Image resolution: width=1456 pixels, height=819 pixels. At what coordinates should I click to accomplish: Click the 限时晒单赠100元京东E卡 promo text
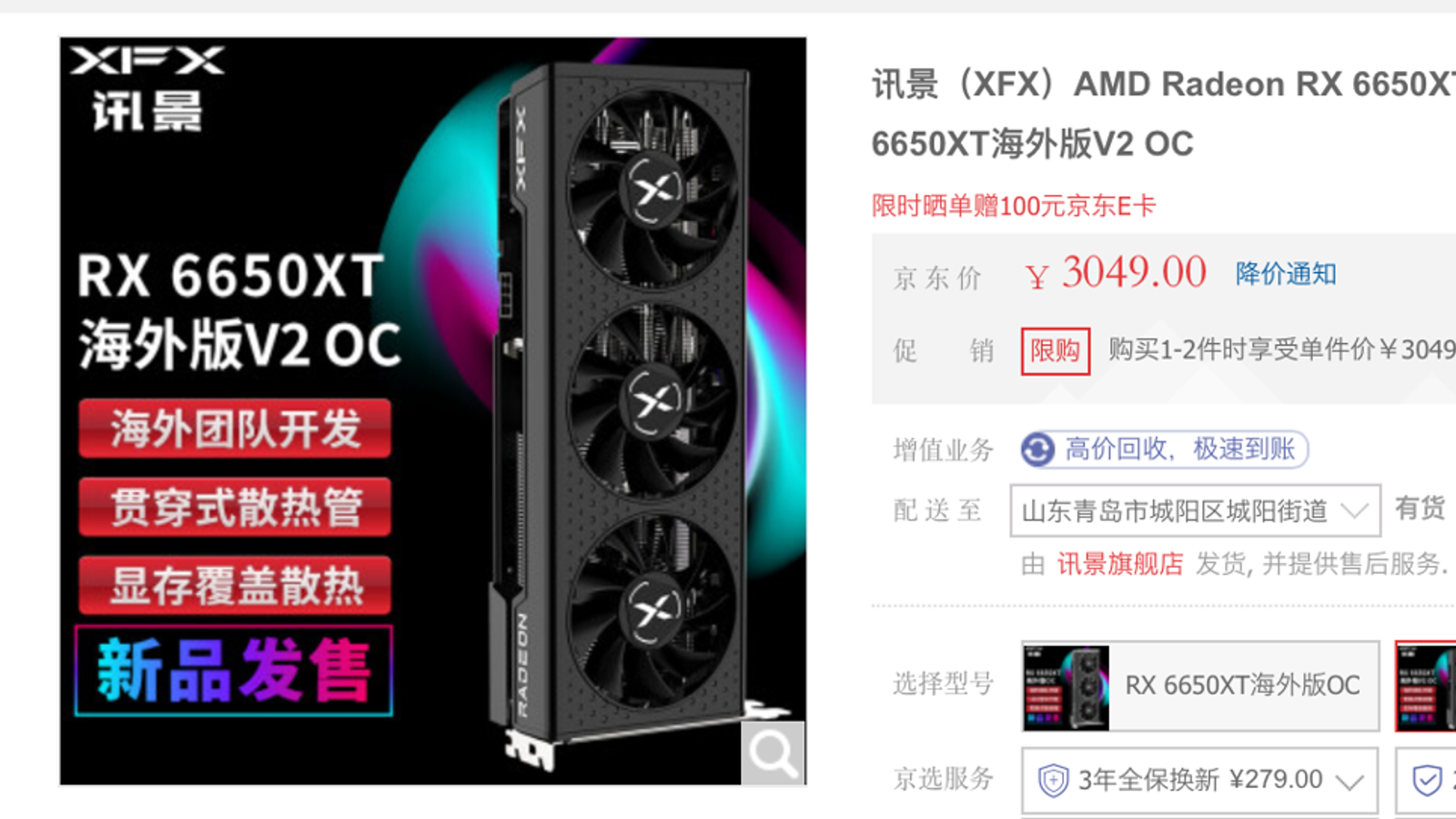(x=1014, y=206)
